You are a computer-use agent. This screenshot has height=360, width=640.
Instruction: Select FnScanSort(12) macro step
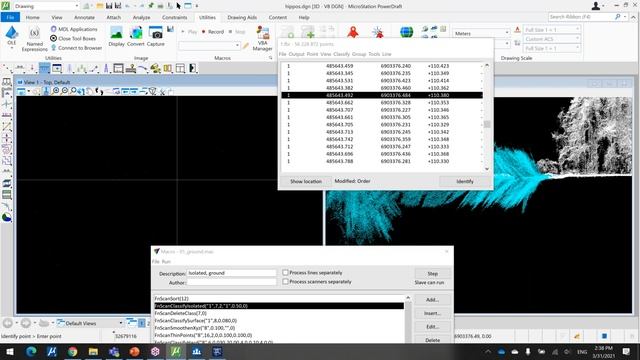point(279,298)
